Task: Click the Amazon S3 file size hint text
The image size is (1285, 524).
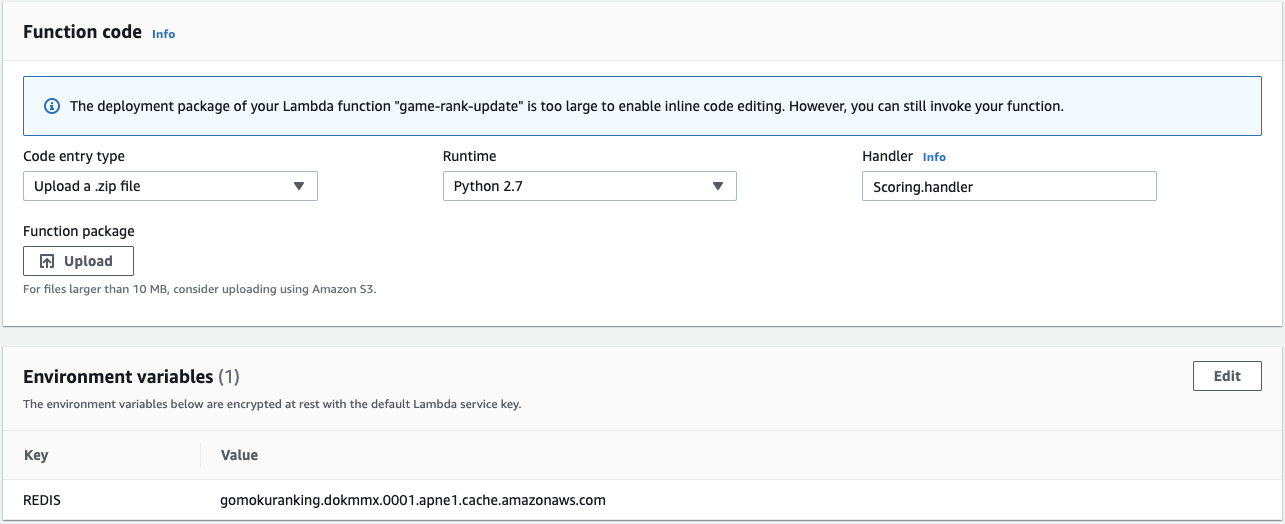Action: coord(199,290)
